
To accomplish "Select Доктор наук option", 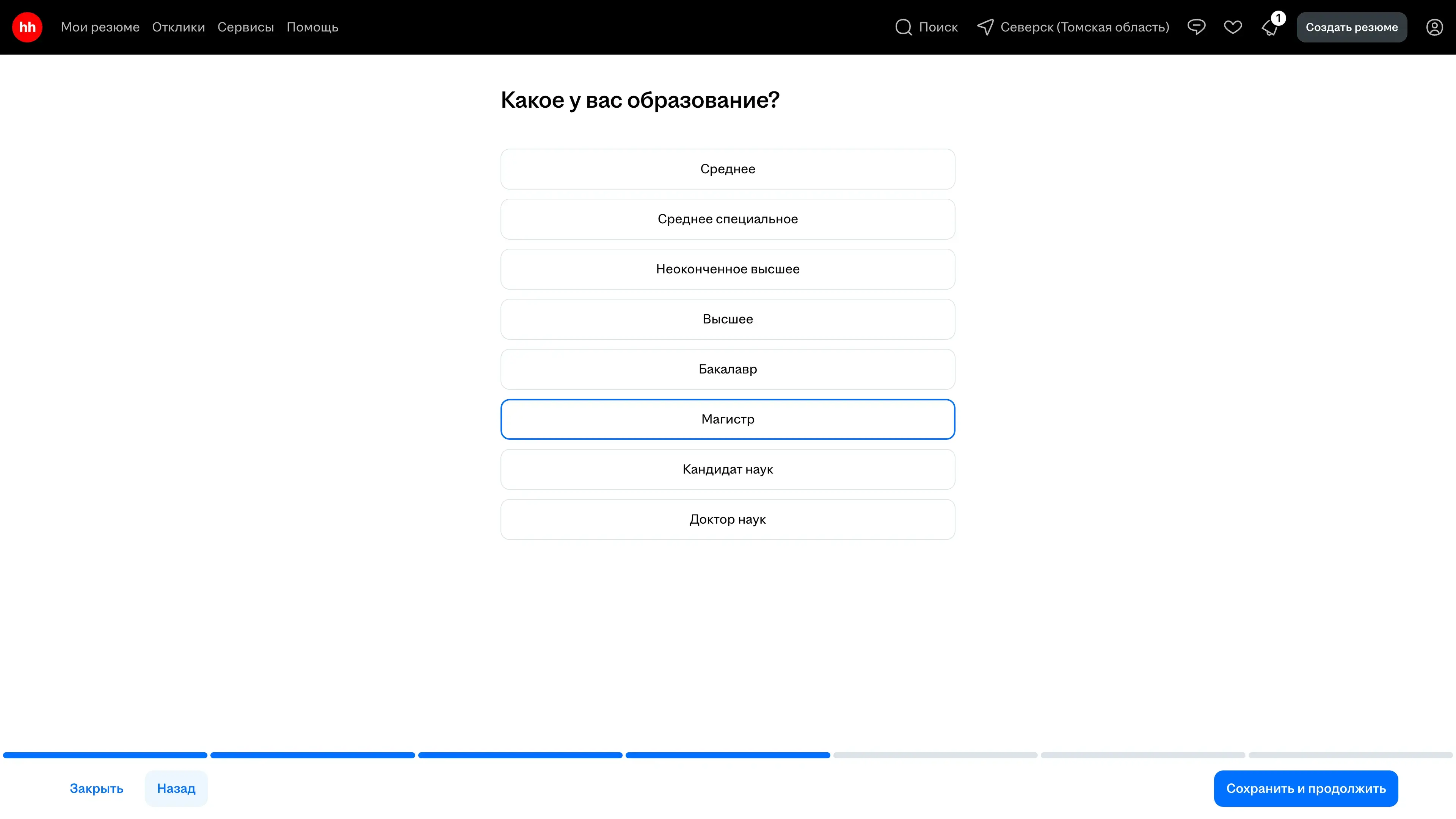I will [728, 519].
